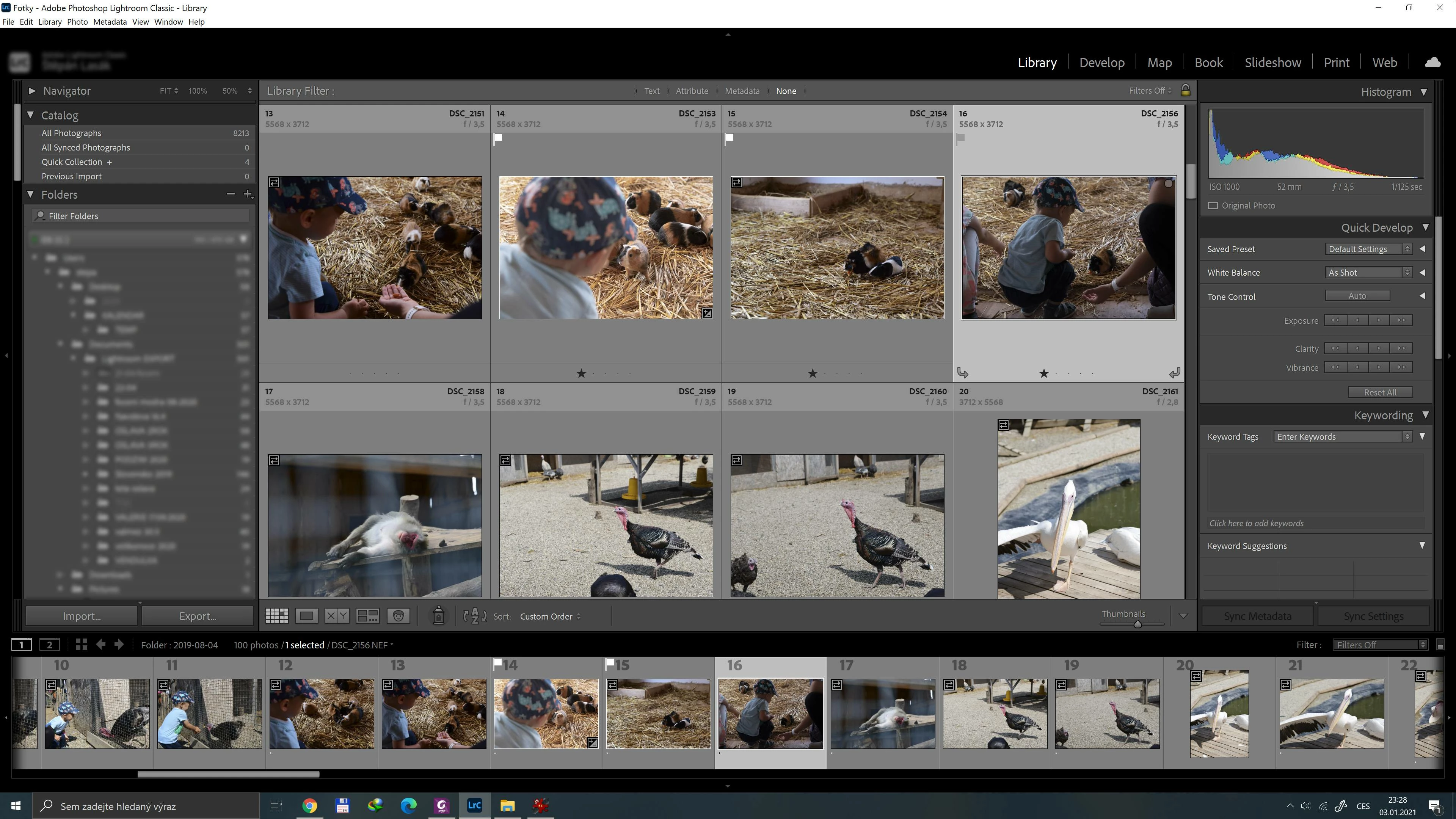Adjust the Thumbnails size slider
The width and height of the screenshot is (1456, 819).
coord(1137,624)
